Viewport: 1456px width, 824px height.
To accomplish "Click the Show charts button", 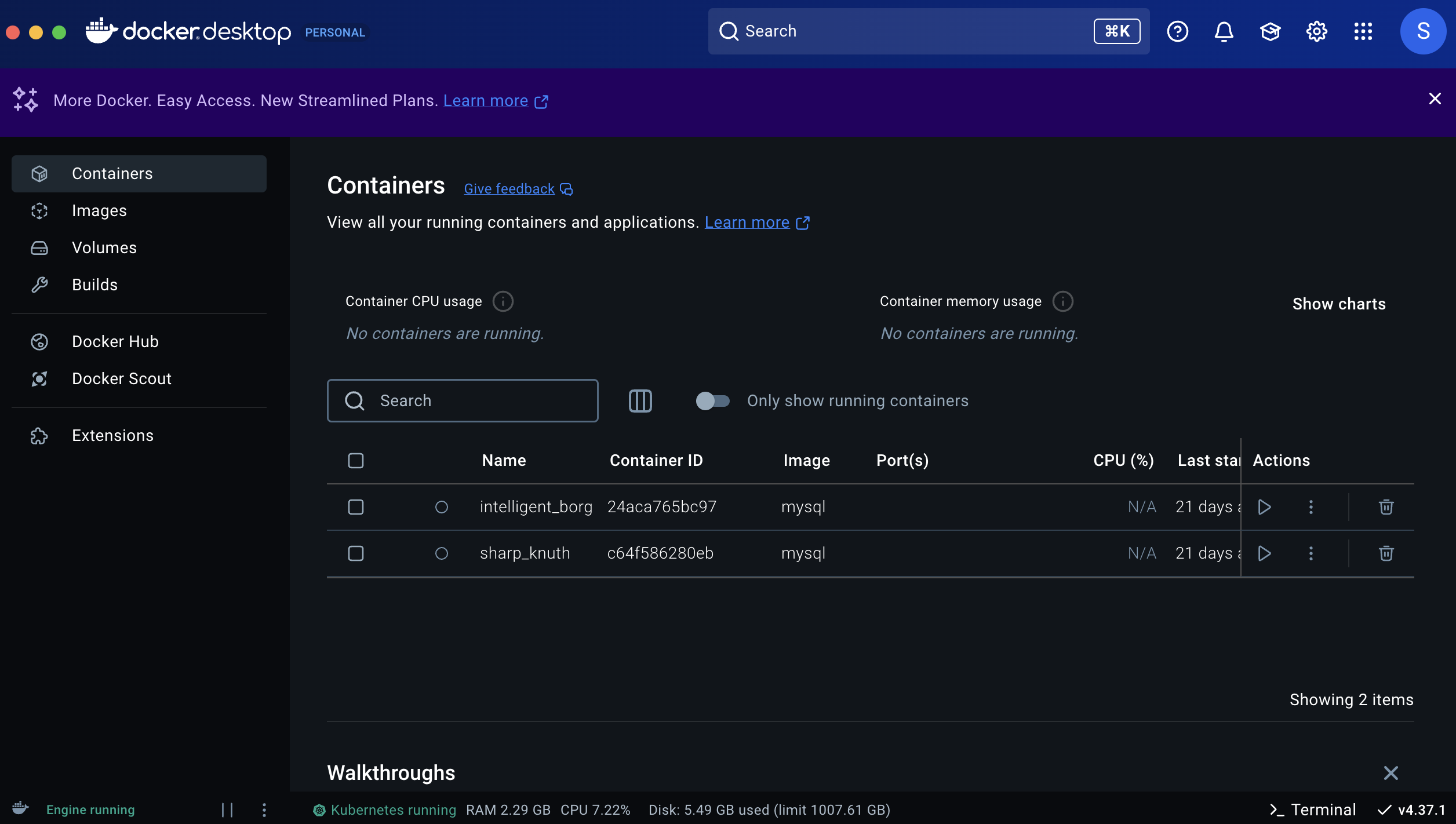I will 1339,304.
